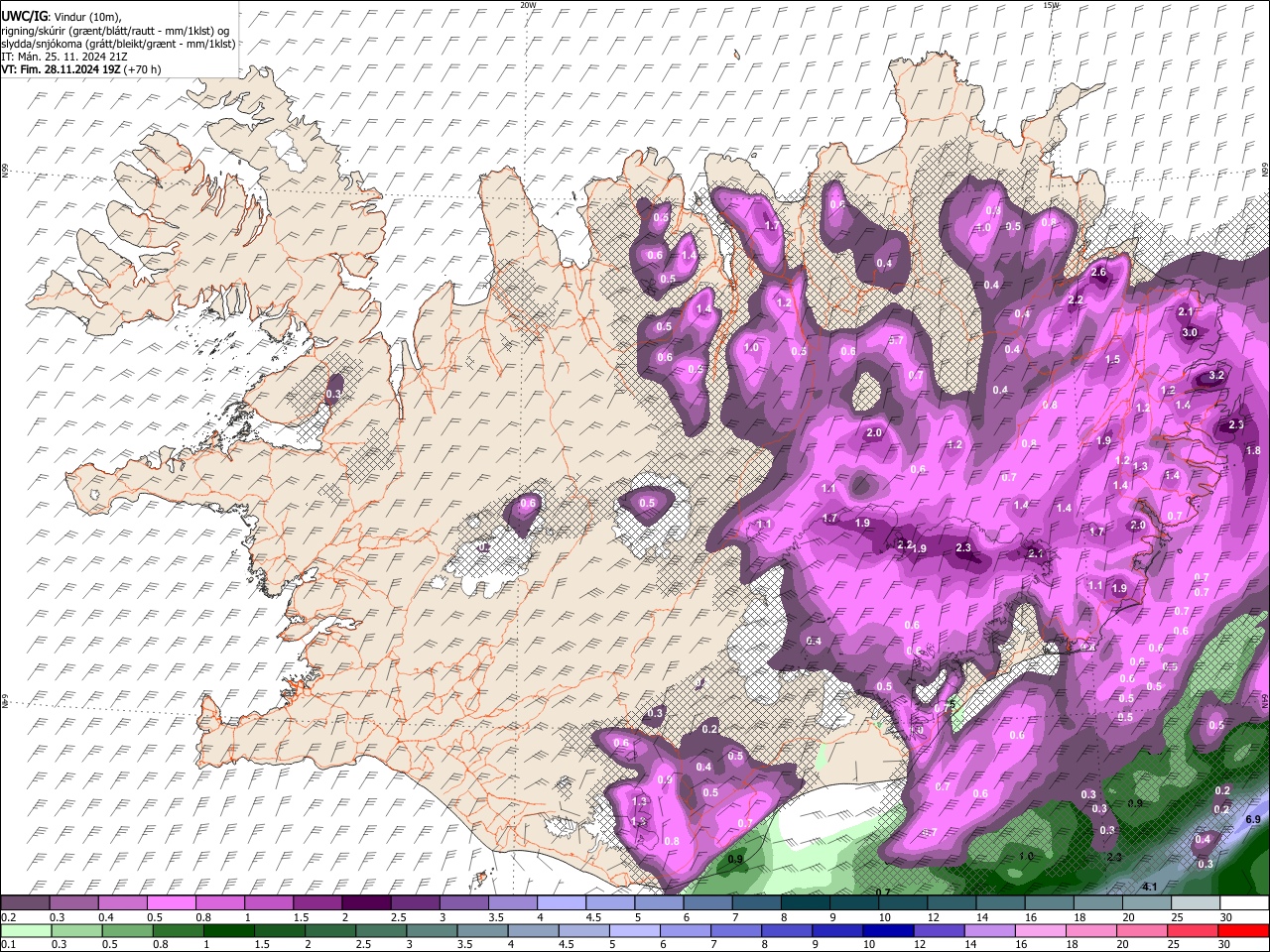Click the '15W' longitude label

pos(1051,5)
